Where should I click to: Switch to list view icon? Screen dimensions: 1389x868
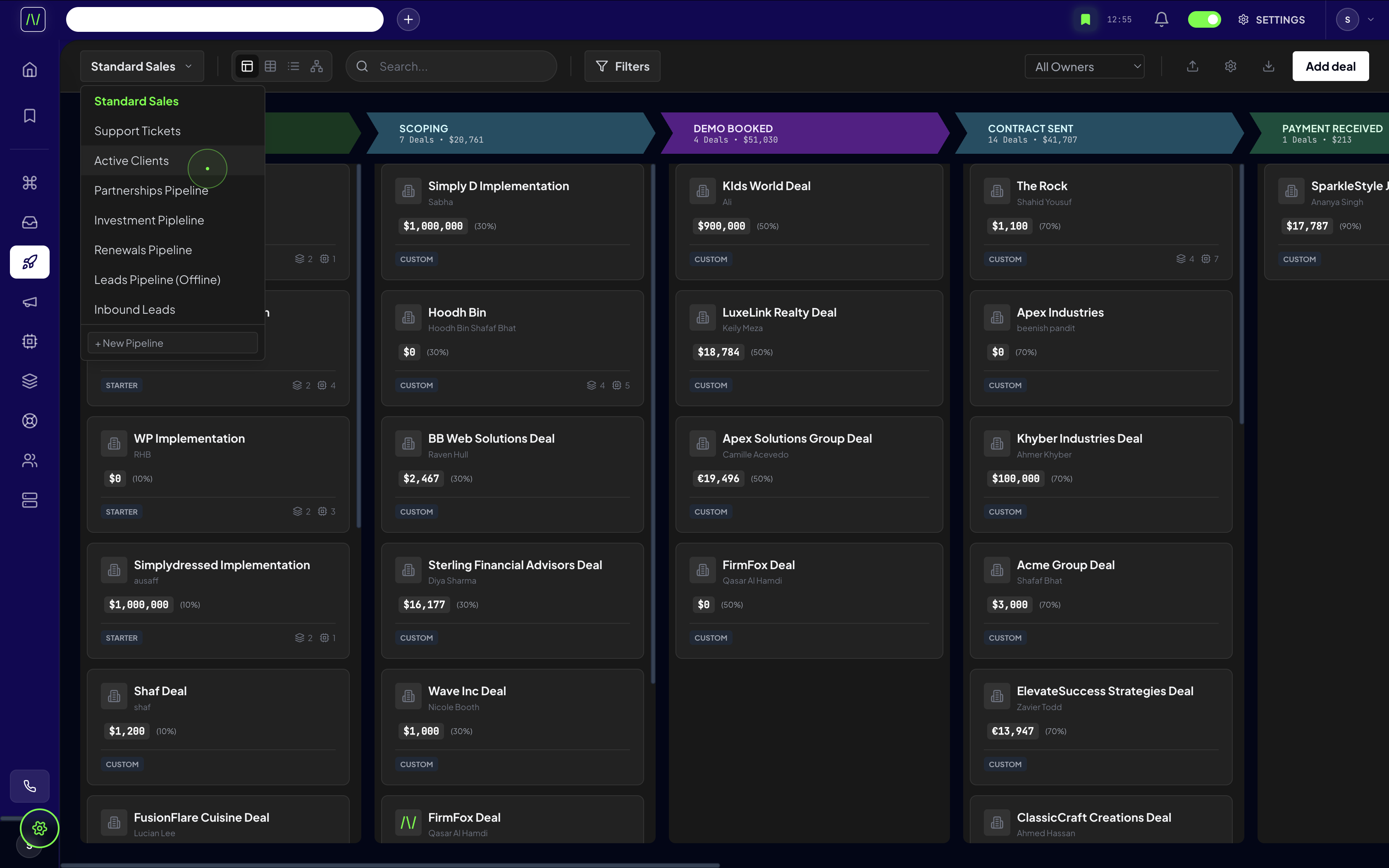[x=293, y=67]
